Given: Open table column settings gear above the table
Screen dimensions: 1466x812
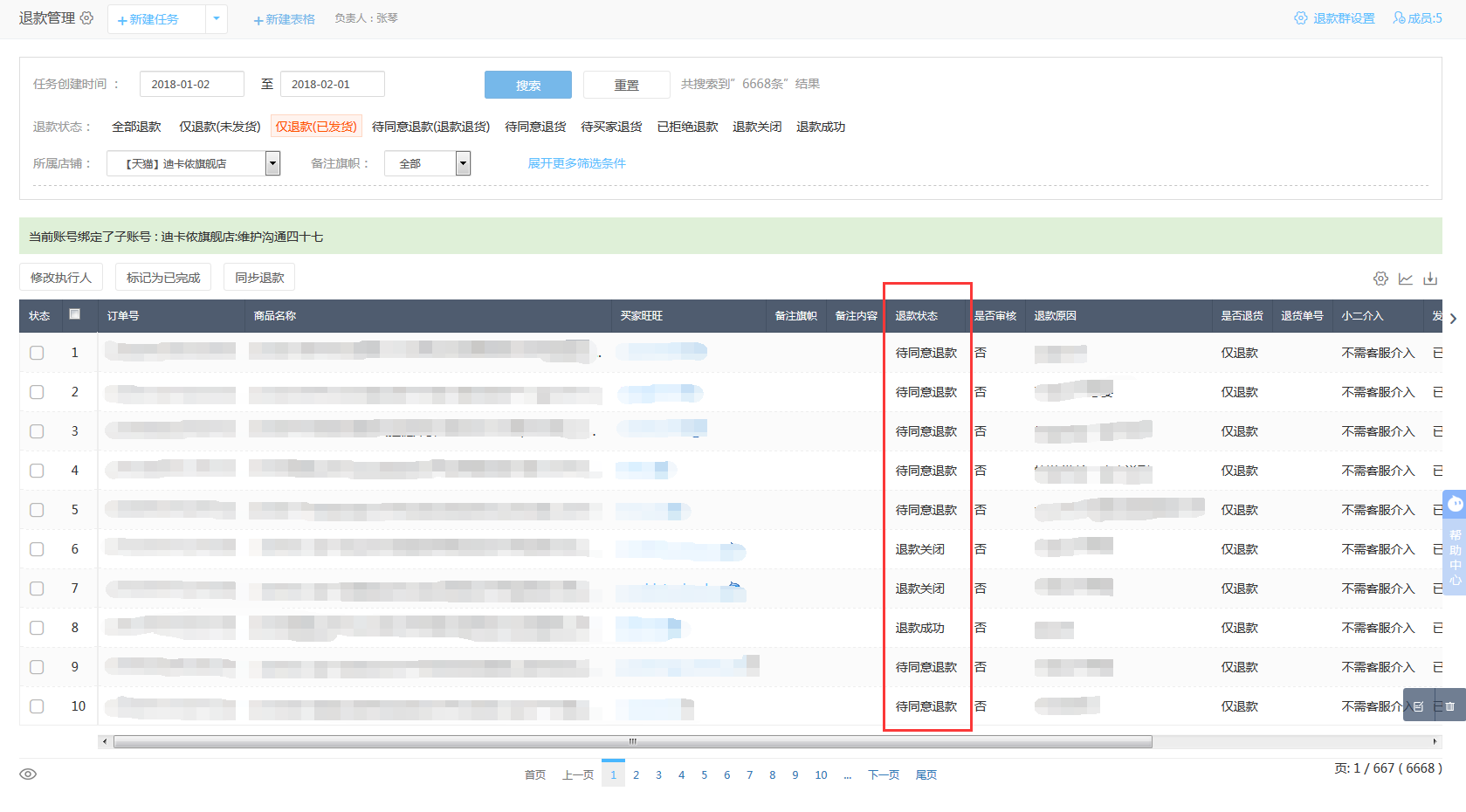Looking at the screenshot, I should click(1380, 279).
